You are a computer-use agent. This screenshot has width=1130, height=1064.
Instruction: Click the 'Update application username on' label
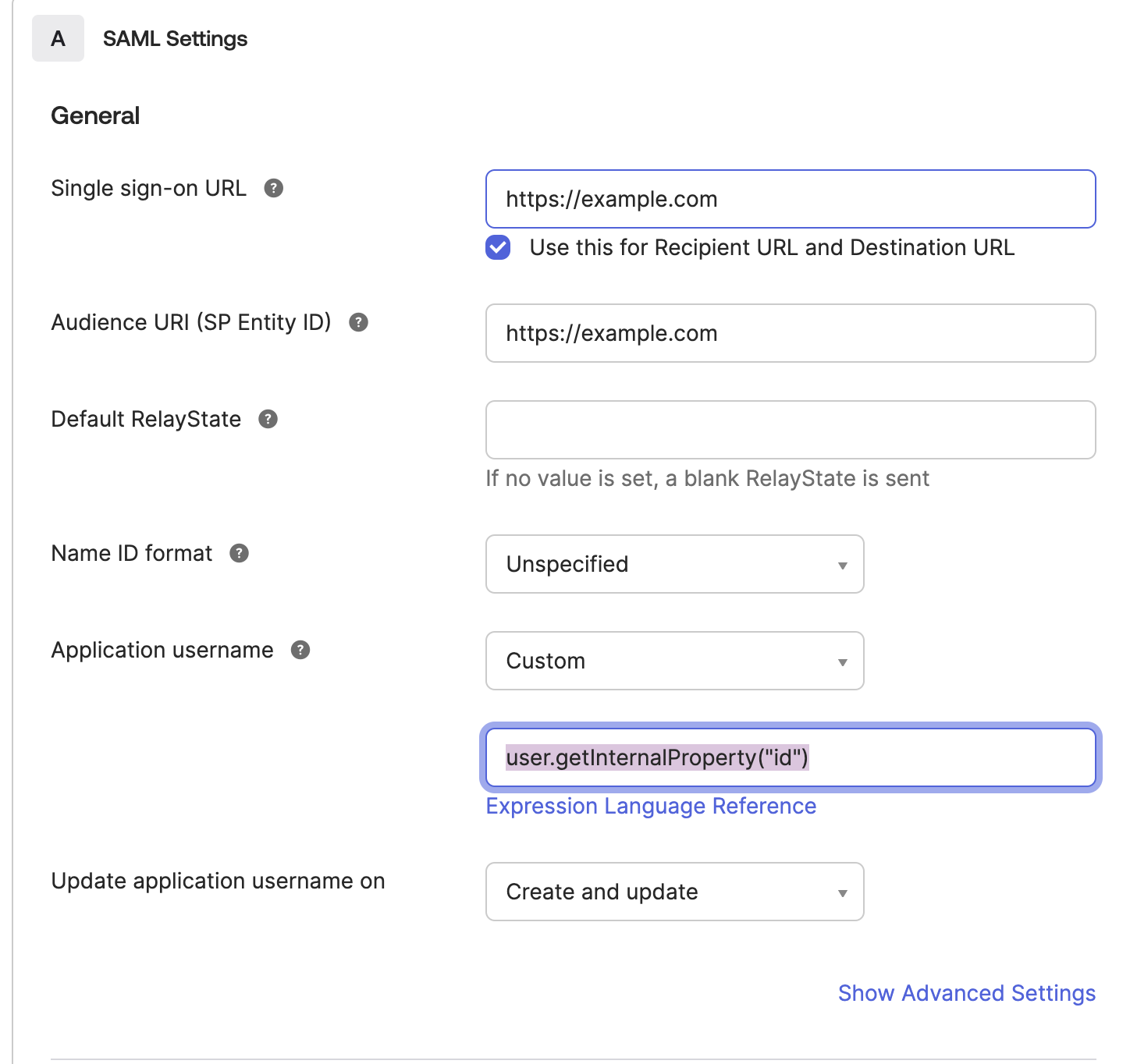point(218,881)
